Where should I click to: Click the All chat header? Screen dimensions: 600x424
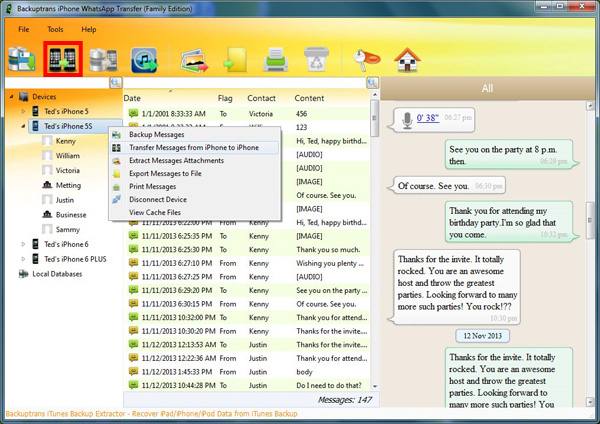(x=487, y=88)
